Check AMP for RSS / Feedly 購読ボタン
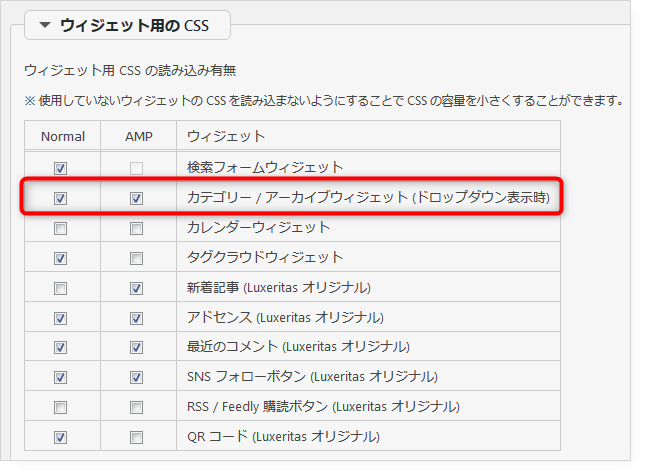This screenshot has width=646, height=476. click(x=137, y=407)
